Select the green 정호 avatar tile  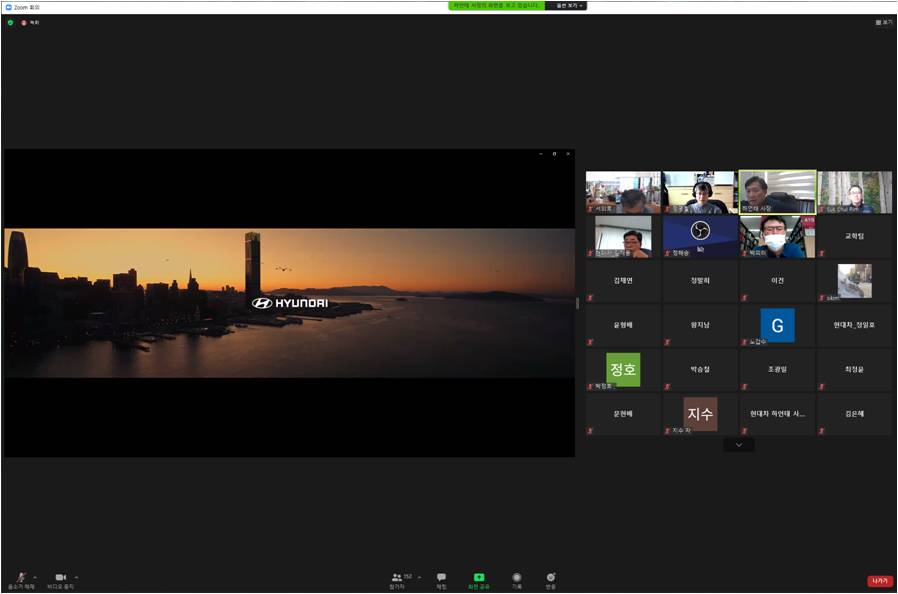623,369
